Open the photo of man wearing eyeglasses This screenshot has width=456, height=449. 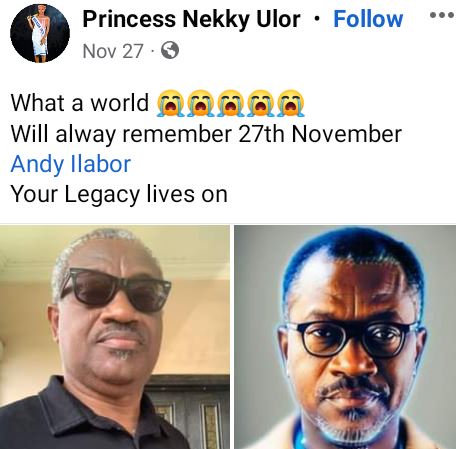(345, 337)
